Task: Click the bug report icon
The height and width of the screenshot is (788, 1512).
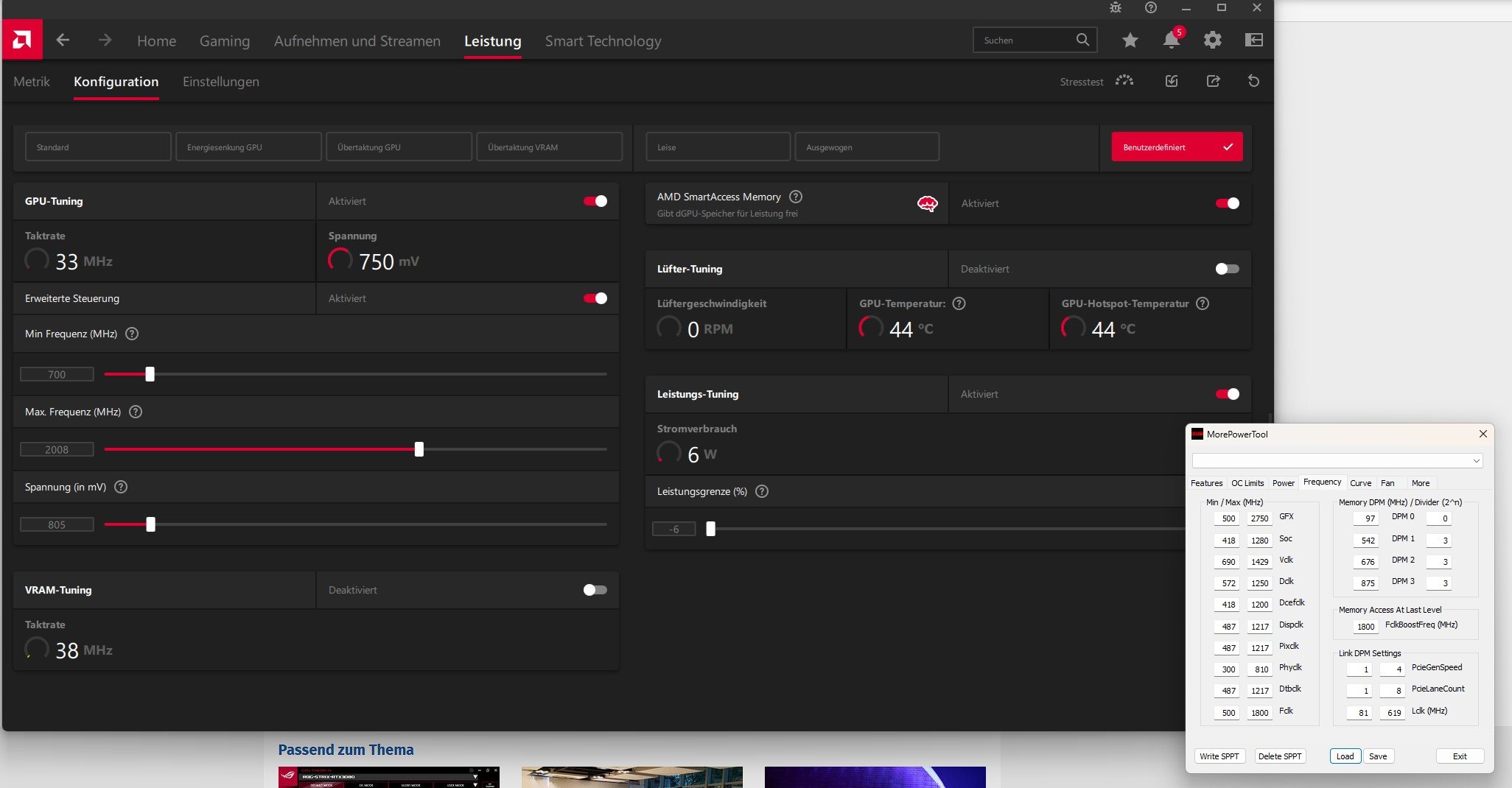Action: (x=1116, y=7)
